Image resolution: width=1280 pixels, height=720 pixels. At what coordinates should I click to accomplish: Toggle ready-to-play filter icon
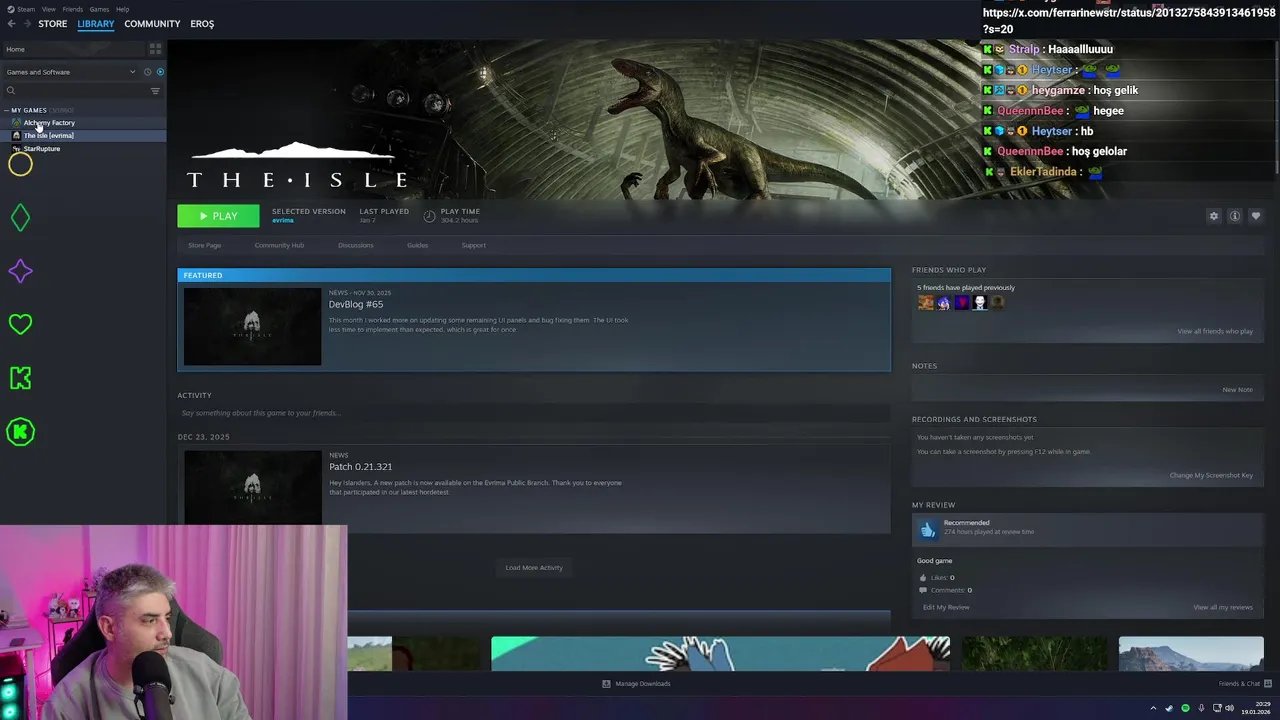click(160, 72)
